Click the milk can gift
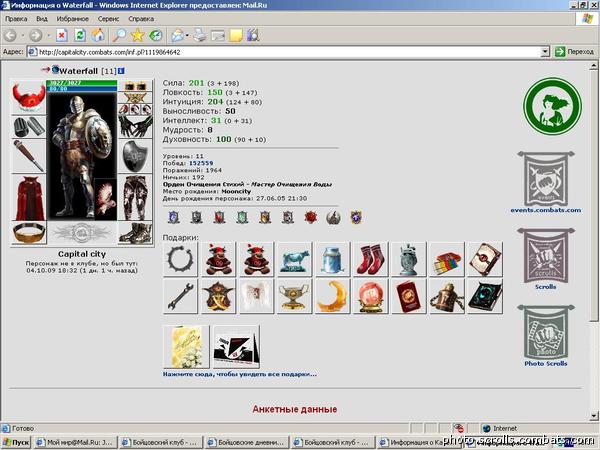The width and height of the screenshot is (600, 450). (x=333, y=259)
